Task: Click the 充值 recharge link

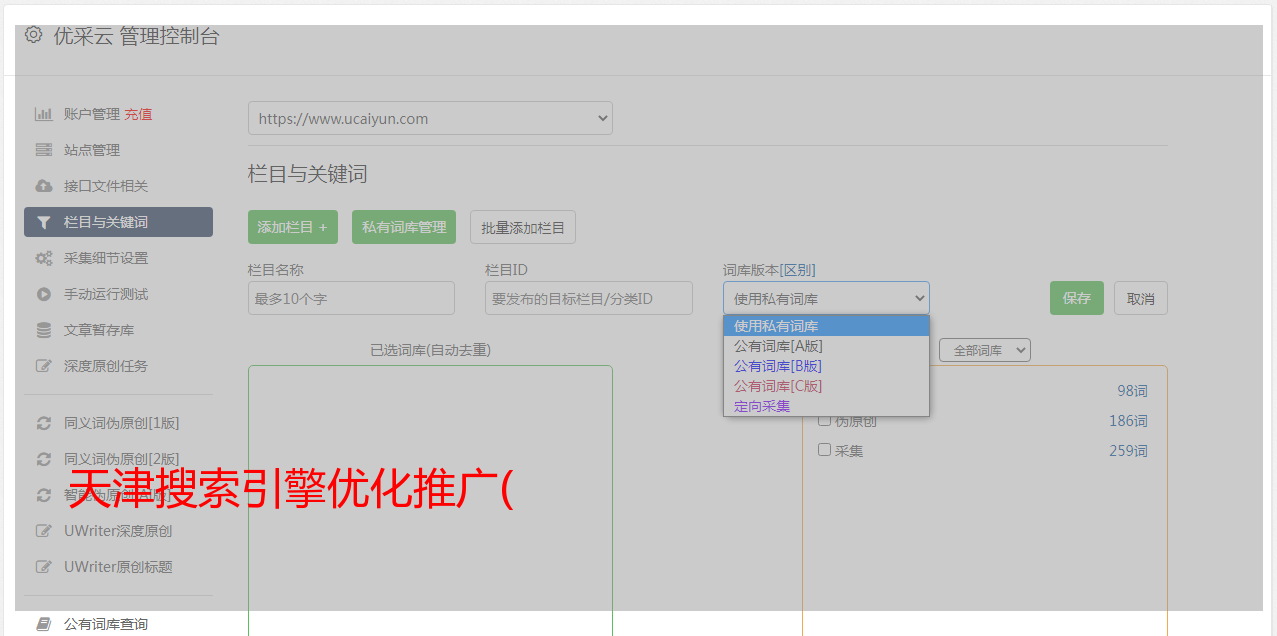Action: tap(138, 114)
